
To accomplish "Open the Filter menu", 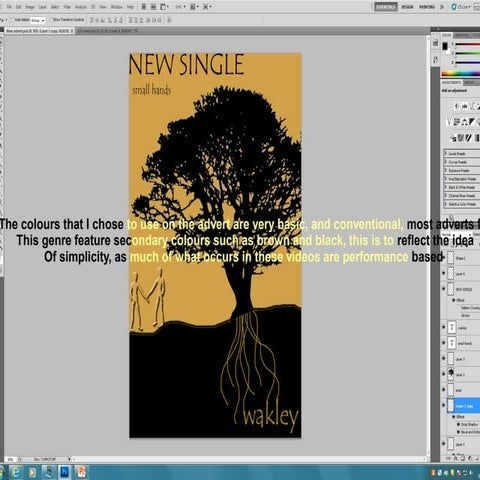I will click(67, 7).
